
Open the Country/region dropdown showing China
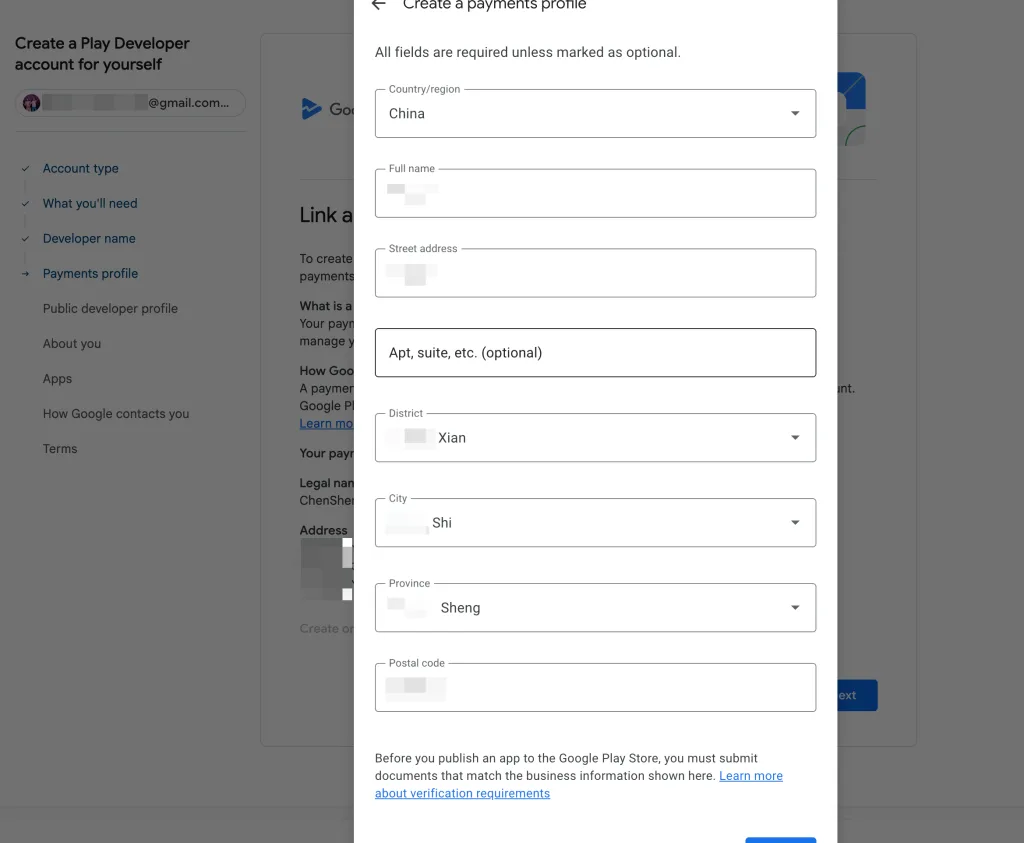(x=595, y=114)
